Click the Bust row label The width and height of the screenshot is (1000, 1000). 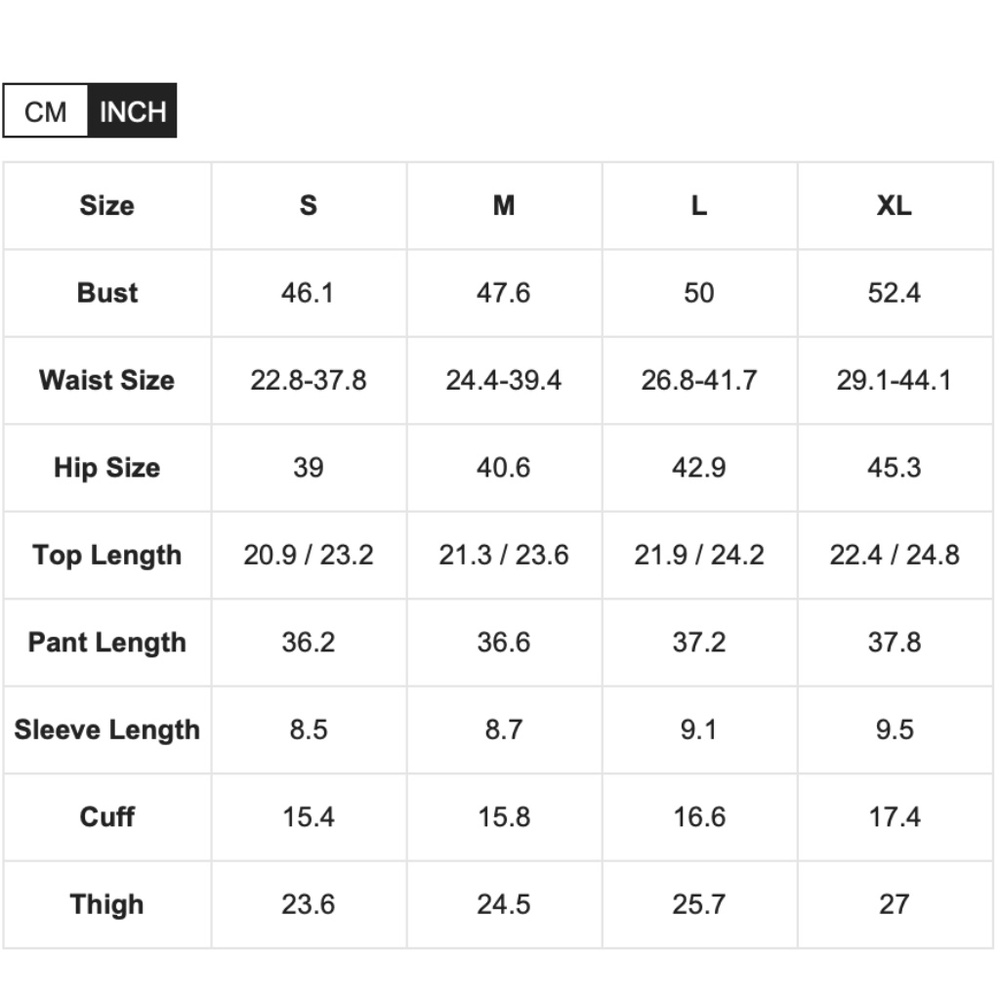pos(107,293)
